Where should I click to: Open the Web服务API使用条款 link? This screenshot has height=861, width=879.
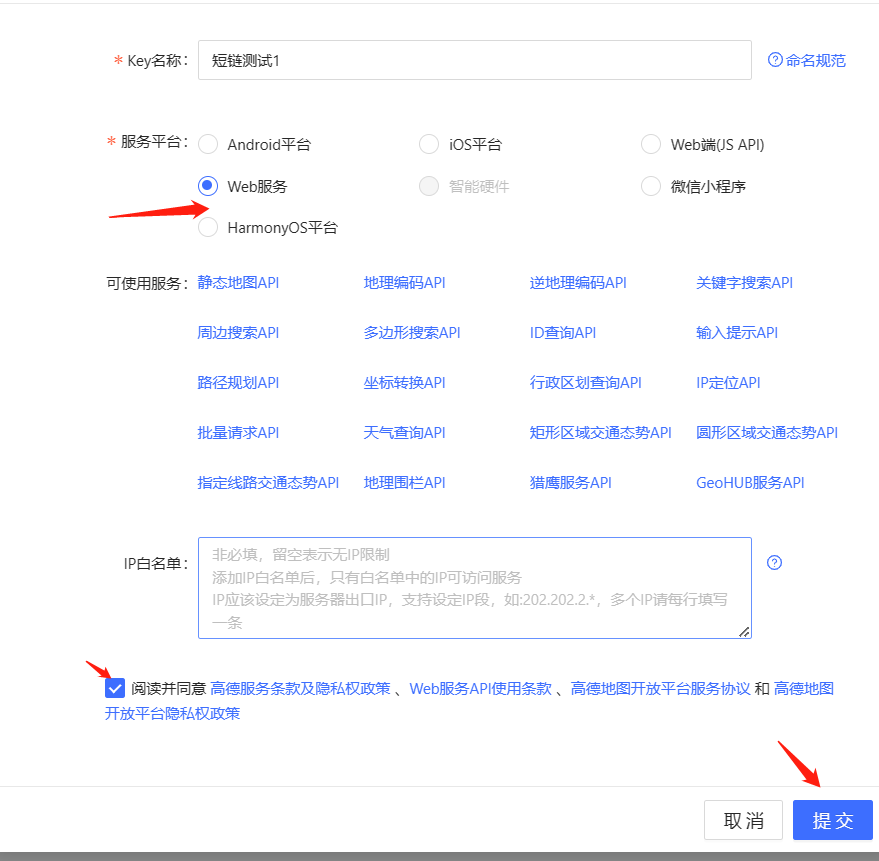[x=480, y=687]
